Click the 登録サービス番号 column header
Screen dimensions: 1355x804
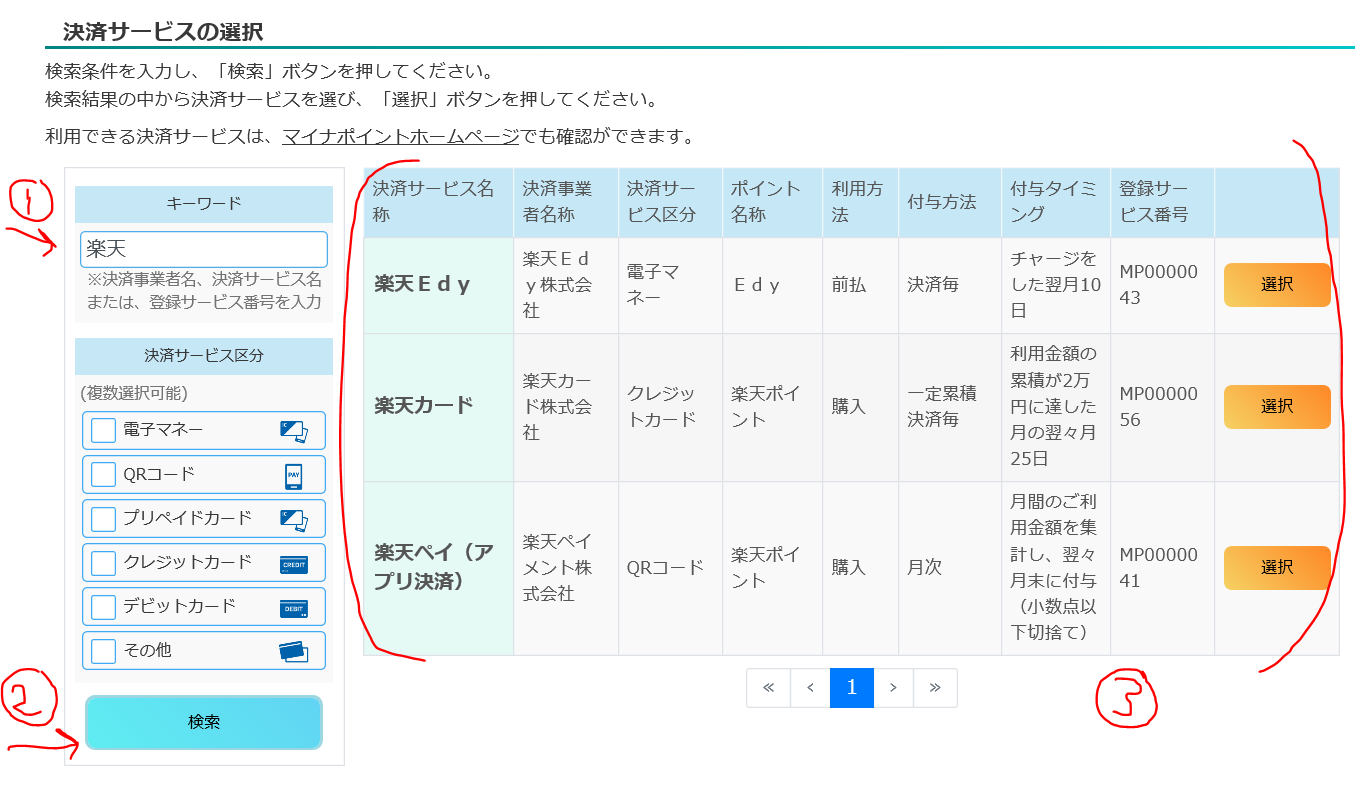(1162, 202)
